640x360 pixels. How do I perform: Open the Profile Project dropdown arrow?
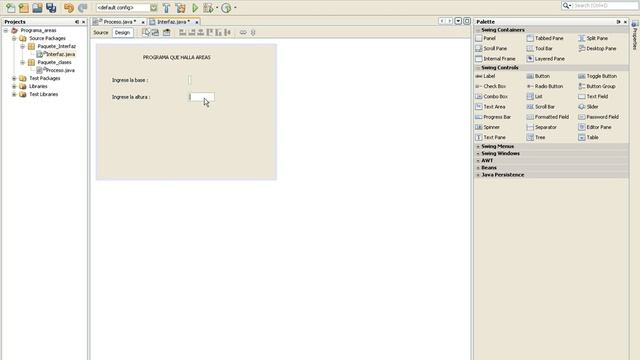[235, 7]
